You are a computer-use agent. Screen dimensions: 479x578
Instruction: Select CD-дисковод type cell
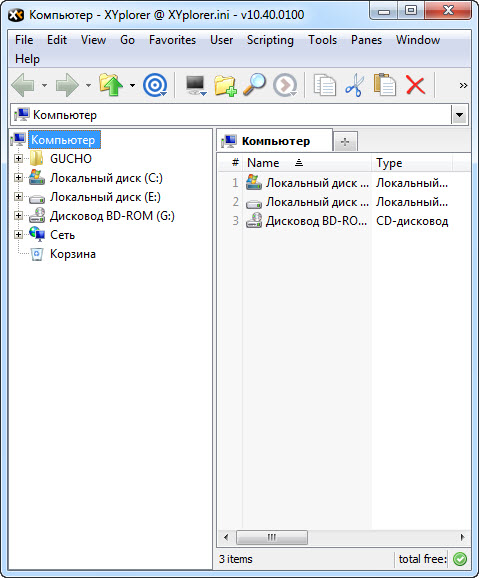pos(412,221)
